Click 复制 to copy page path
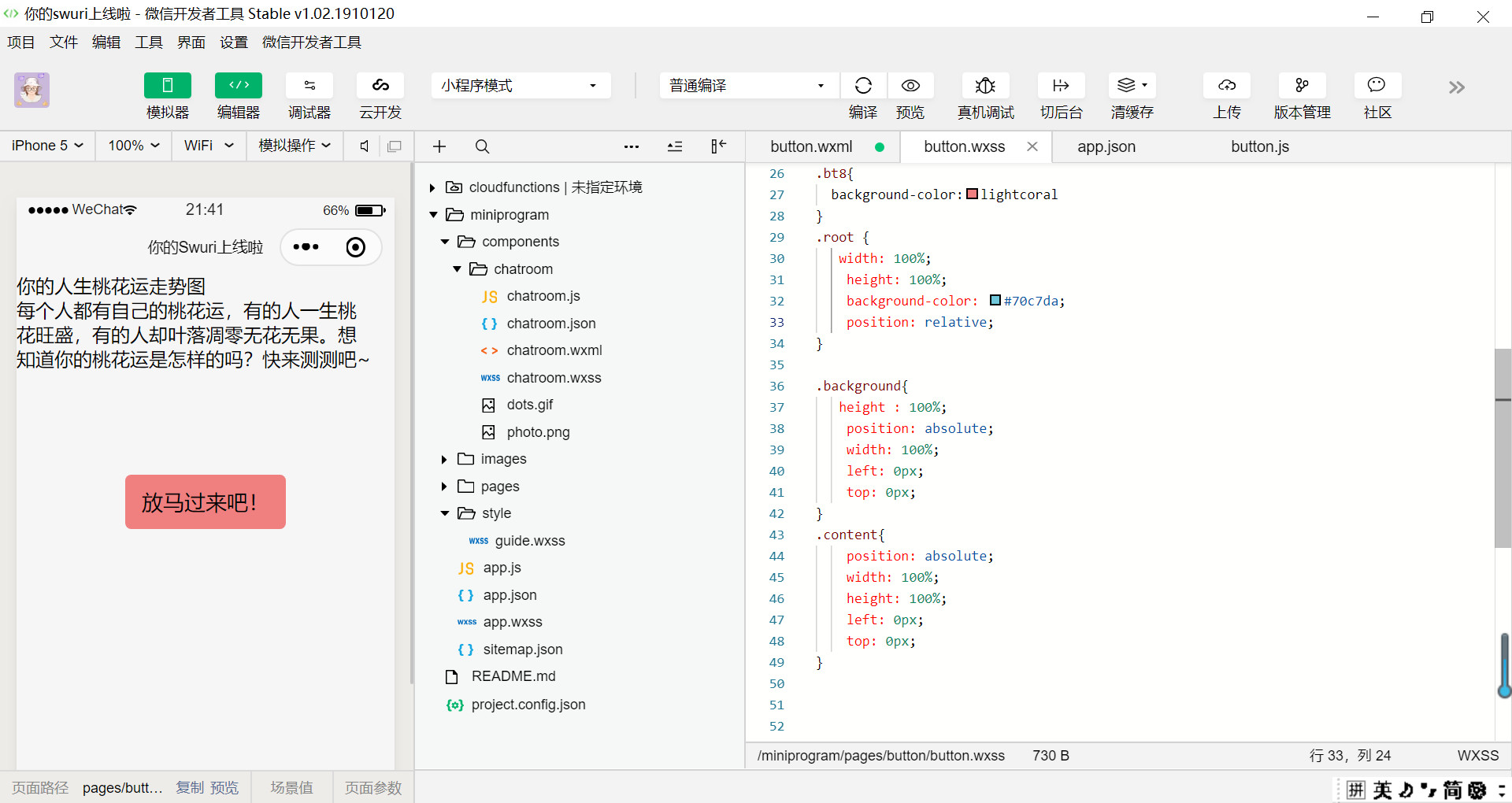Viewport: 1512px width, 803px height. (189, 787)
